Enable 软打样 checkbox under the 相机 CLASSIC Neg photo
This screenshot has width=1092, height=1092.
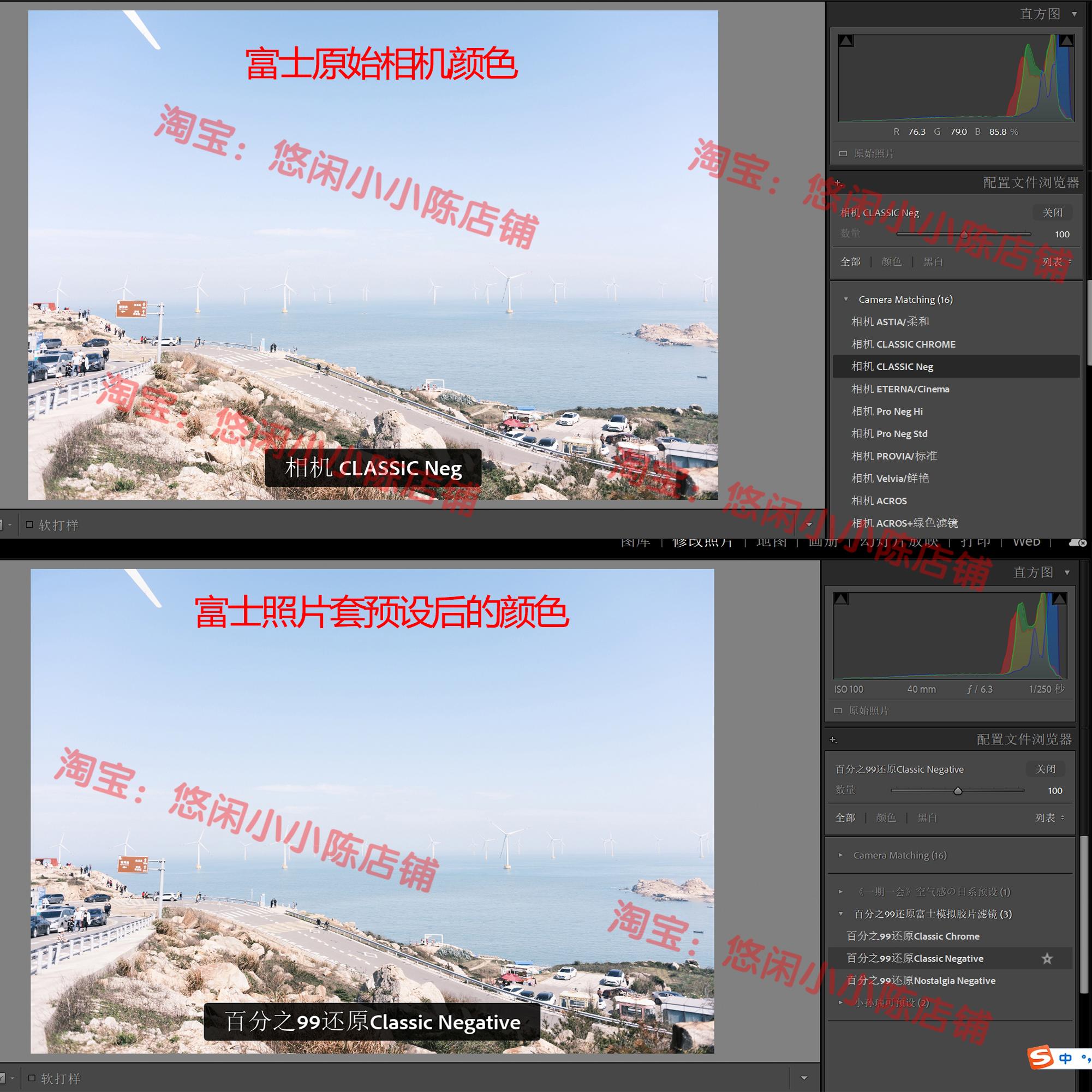pos(29,524)
